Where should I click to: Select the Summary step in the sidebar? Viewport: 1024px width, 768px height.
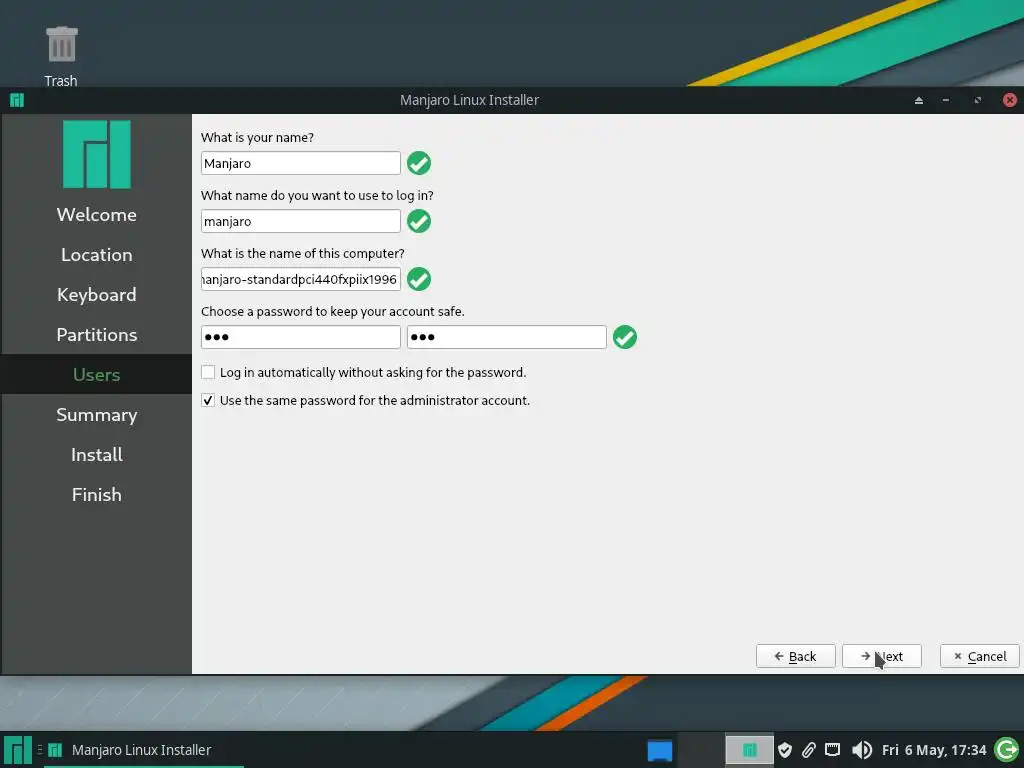[x=97, y=415]
